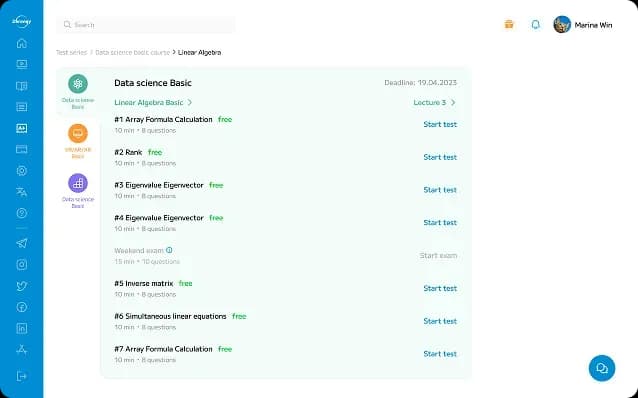The height and width of the screenshot is (398, 638).
Task: Open the LinkedIn icon in sidebar
Action: [22, 328]
